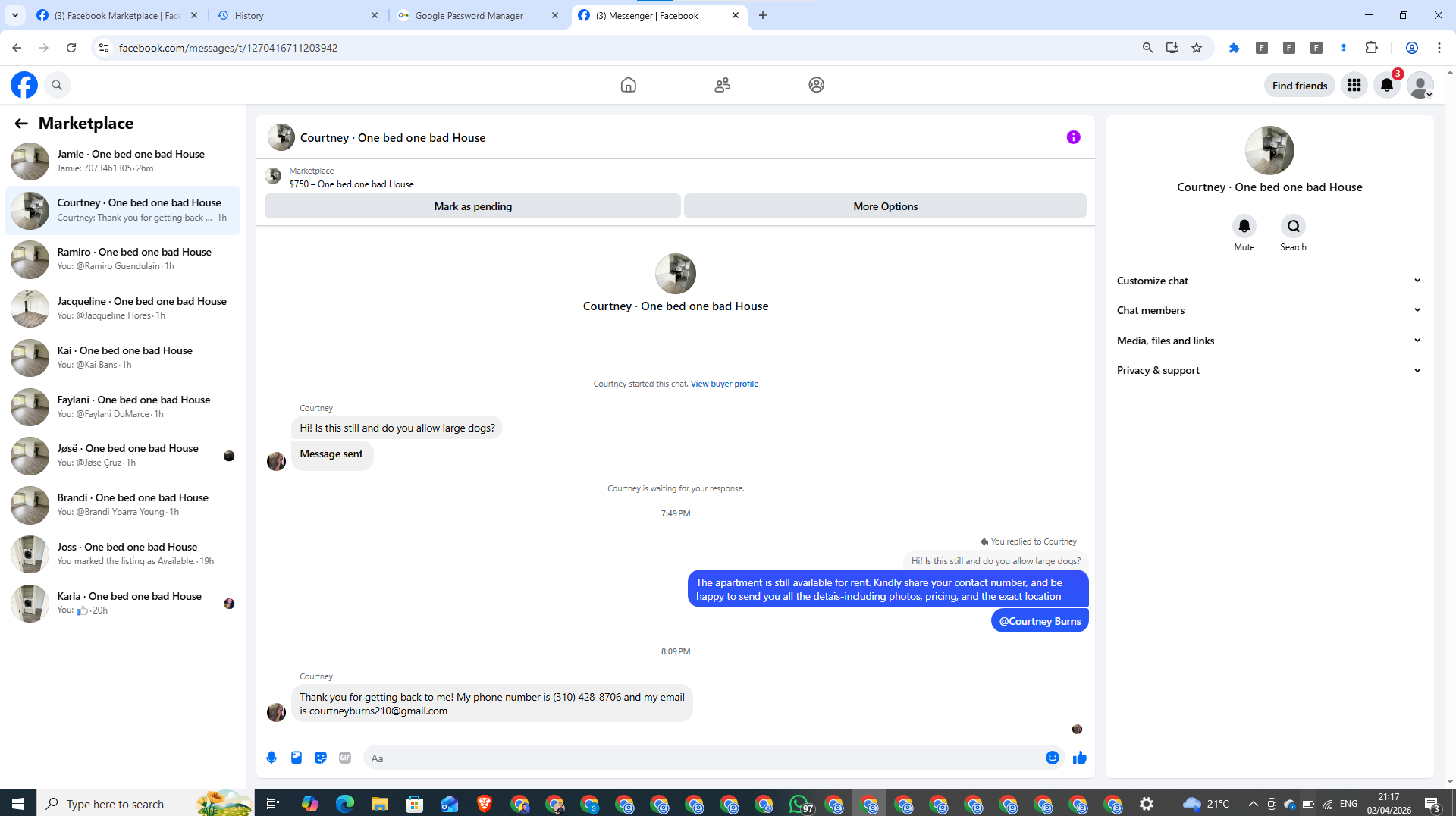1456x816 pixels.
Task: Mute this conversation with the bell icon
Action: (x=1244, y=226)
